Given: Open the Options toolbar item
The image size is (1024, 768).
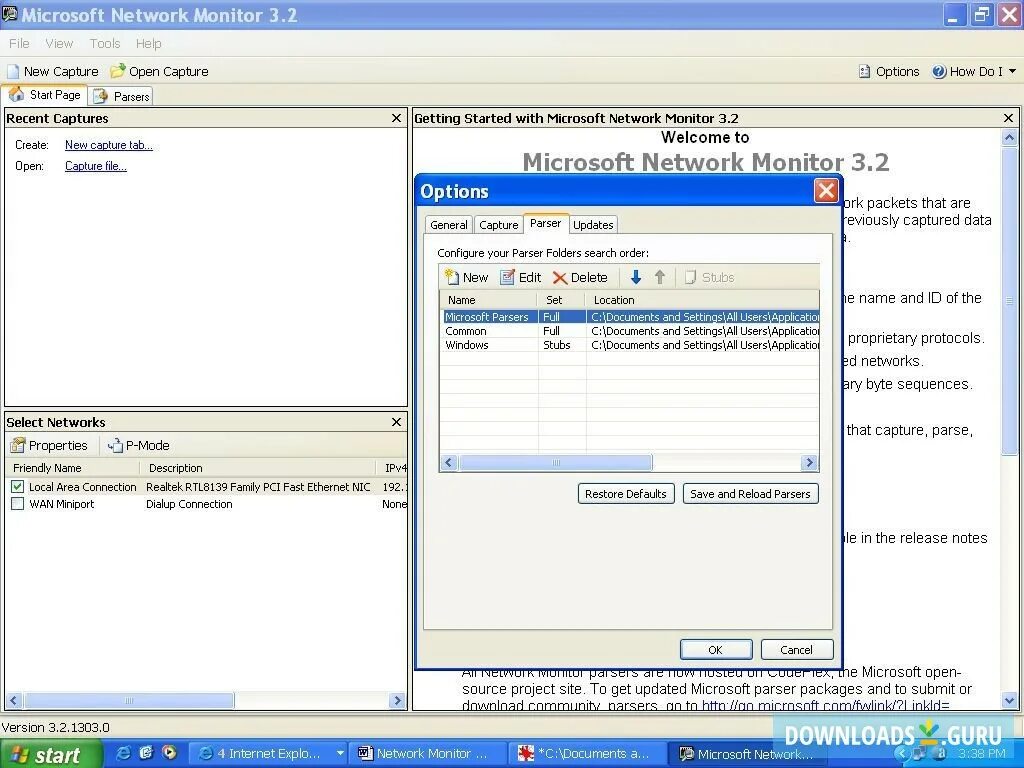Looking at the screenshot, I should point(889,71).
